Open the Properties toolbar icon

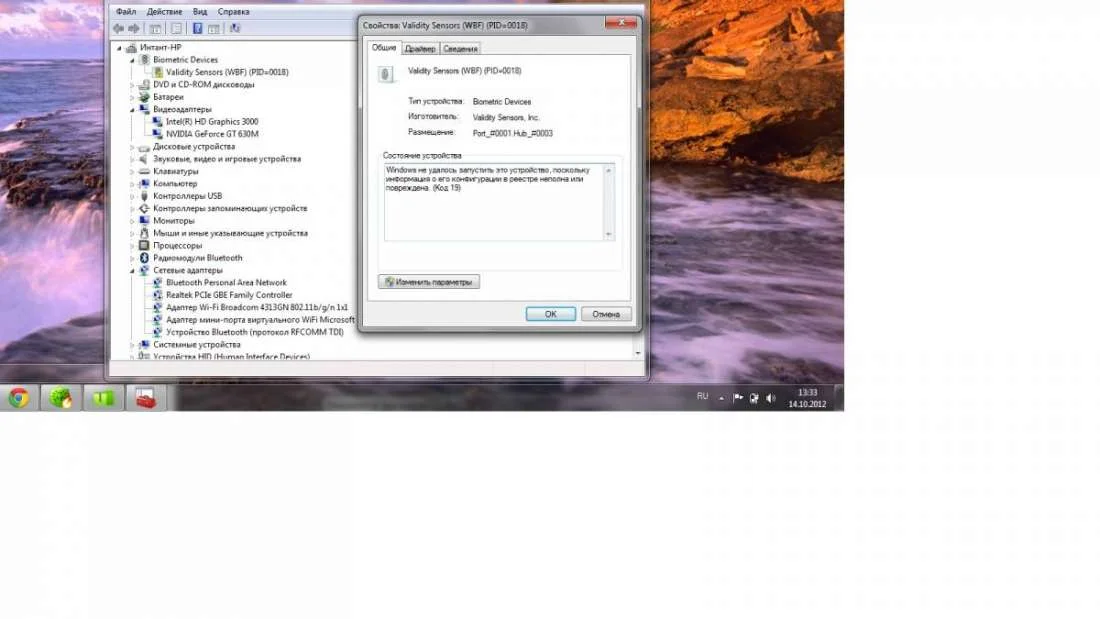point(176,29)
